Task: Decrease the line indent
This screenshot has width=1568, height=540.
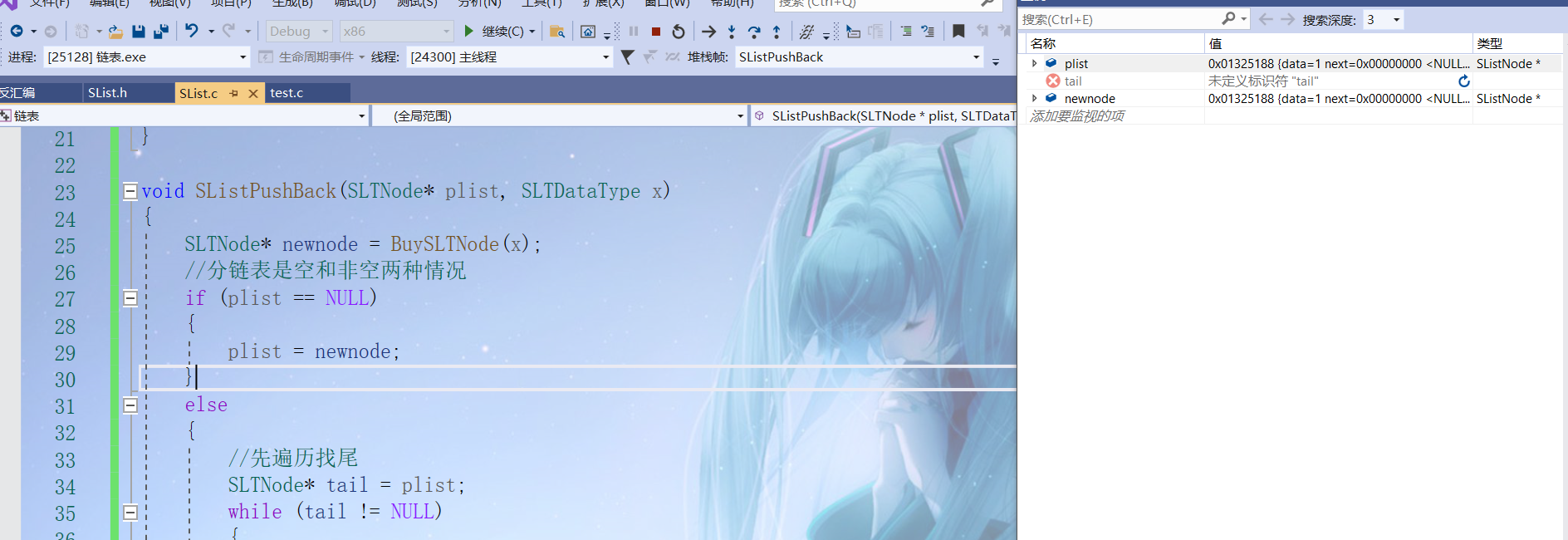Action: pos(905,31)
